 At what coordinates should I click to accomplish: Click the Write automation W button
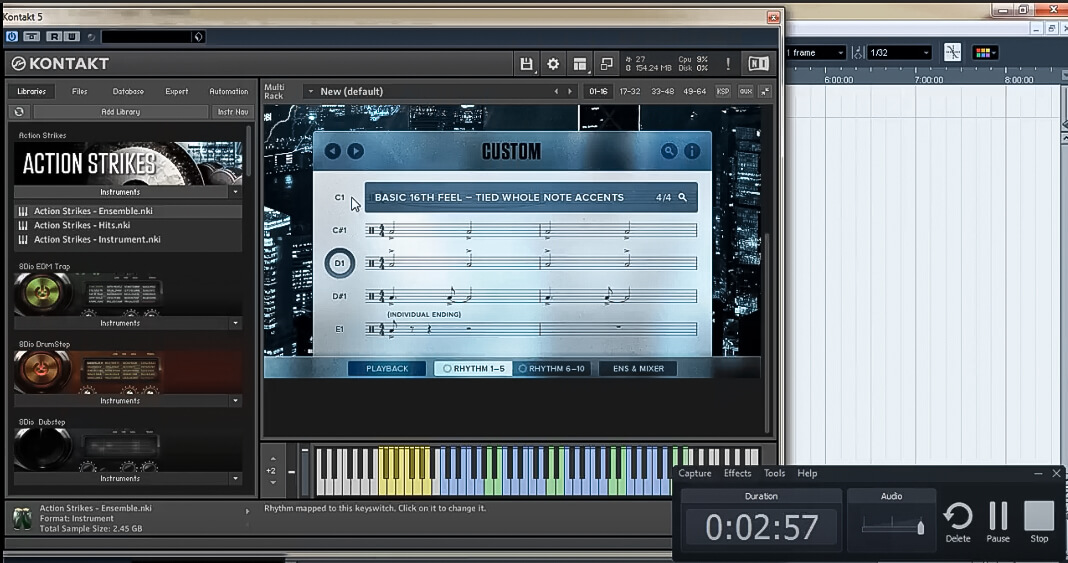(x=72, y=36)
